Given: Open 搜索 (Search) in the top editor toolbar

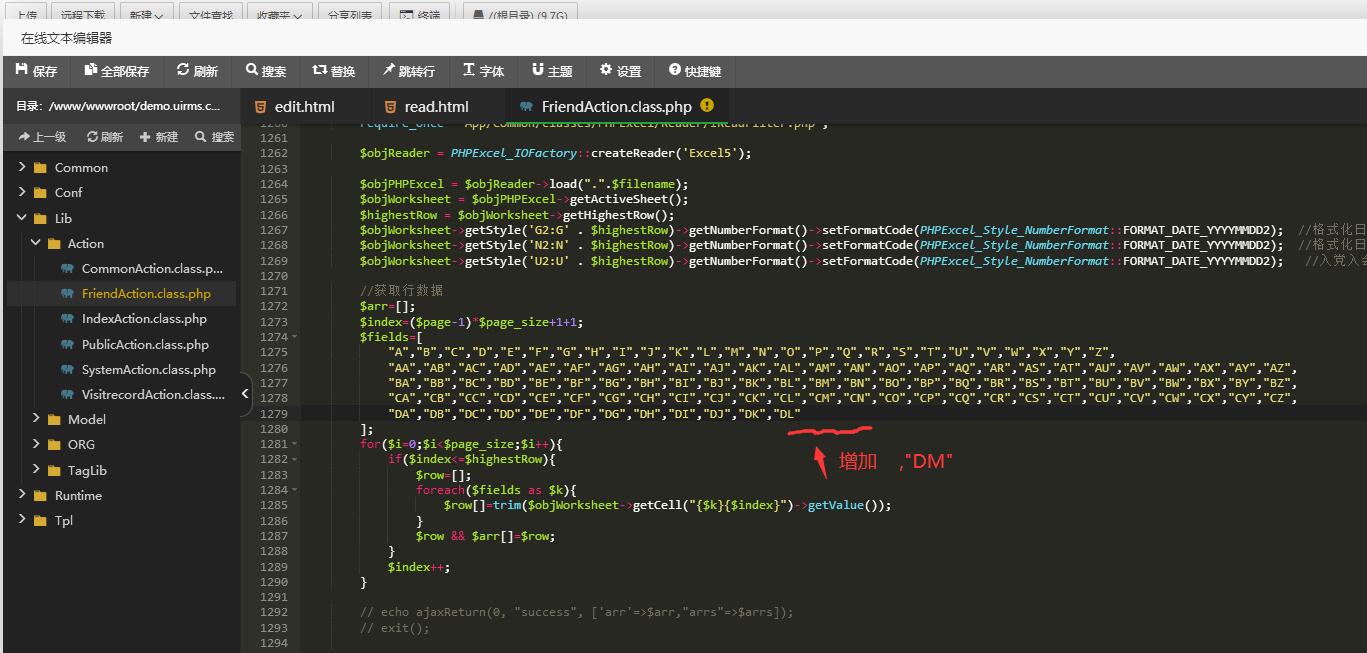Looking at the screenshot, I should pyautogui.click(x=266, y=71).
